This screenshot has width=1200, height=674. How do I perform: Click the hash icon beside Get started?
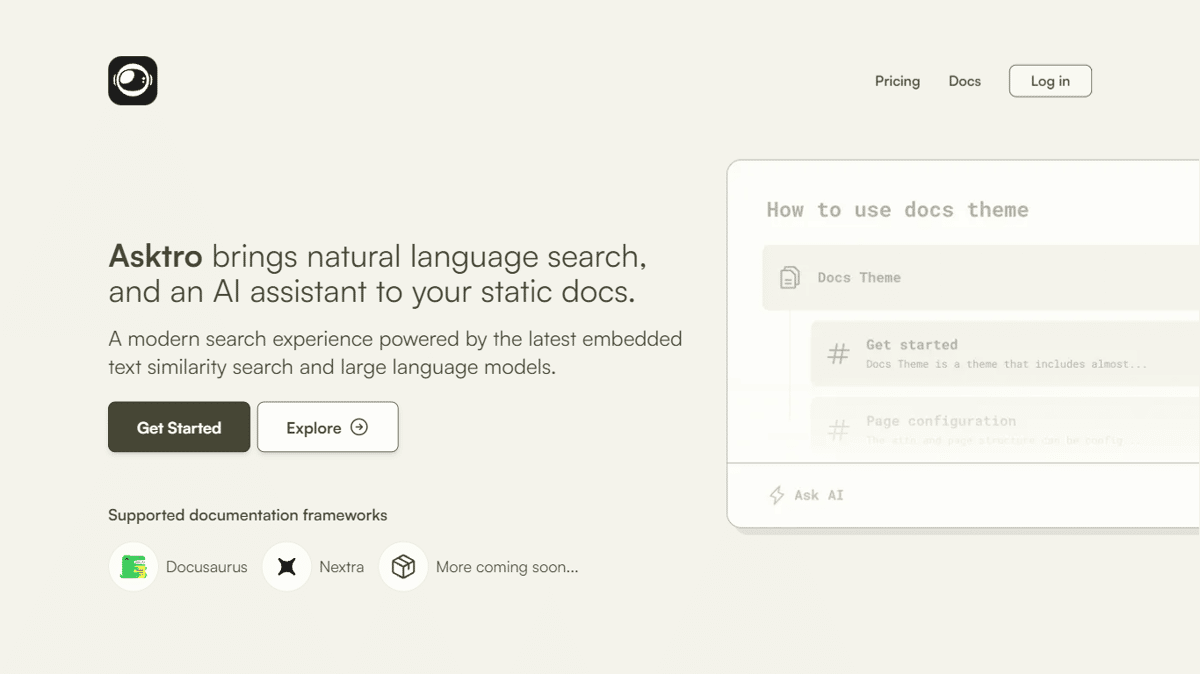click(x=839, y=354)
